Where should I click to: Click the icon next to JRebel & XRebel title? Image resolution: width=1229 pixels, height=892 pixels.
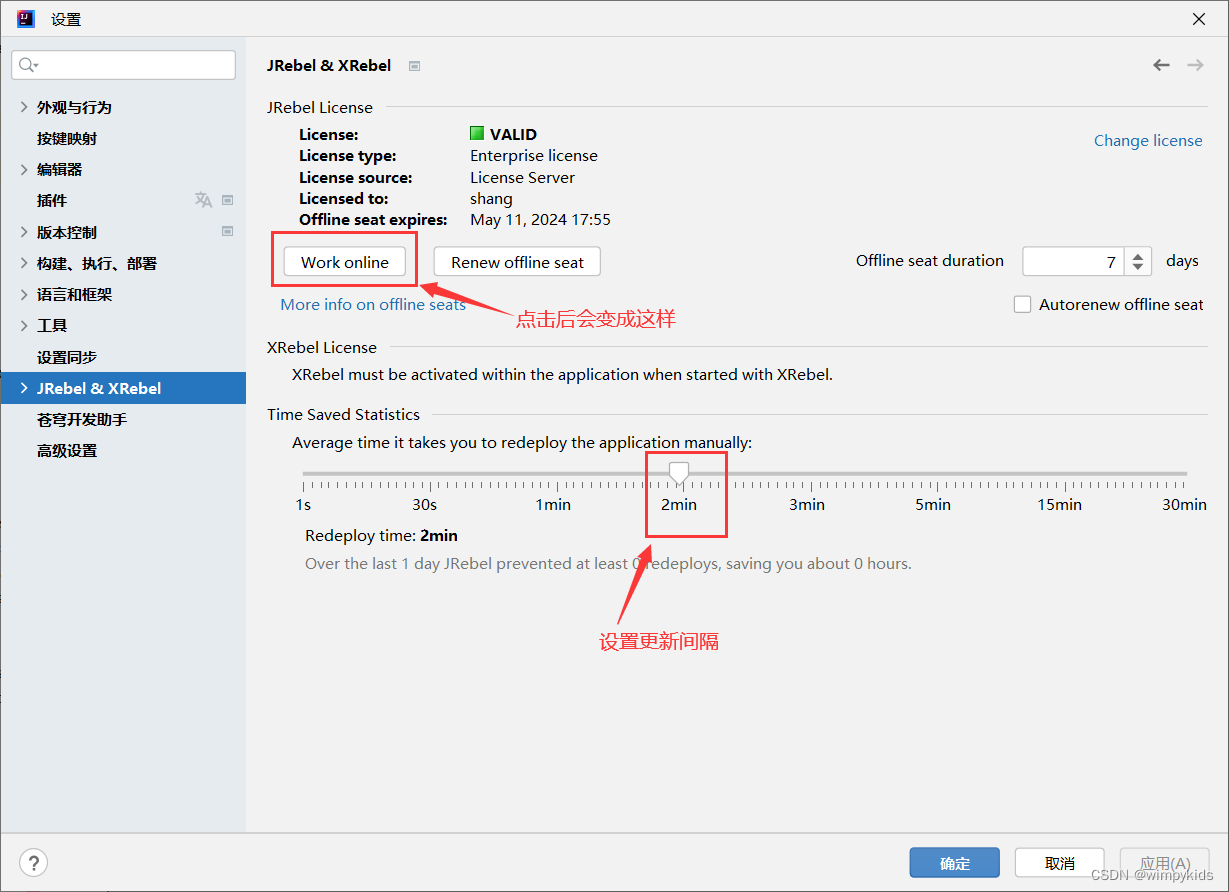pos(414,66)
